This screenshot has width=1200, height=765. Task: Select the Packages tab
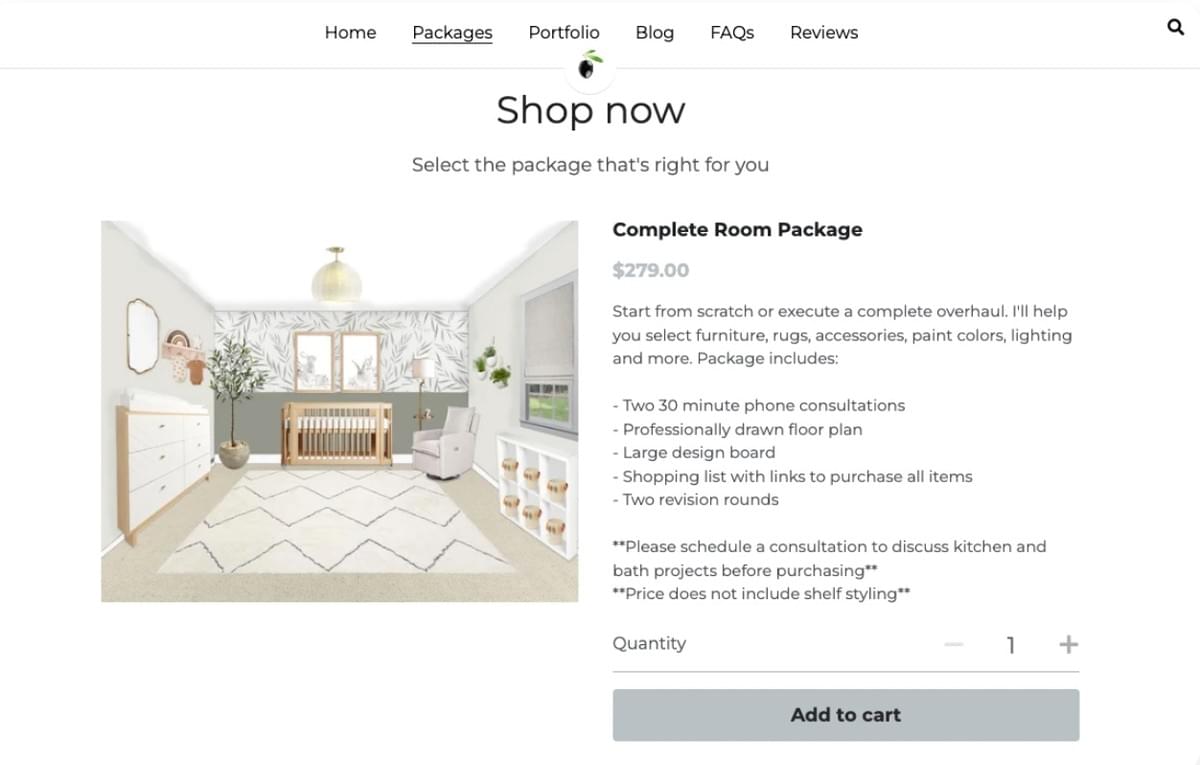(452, 32)
